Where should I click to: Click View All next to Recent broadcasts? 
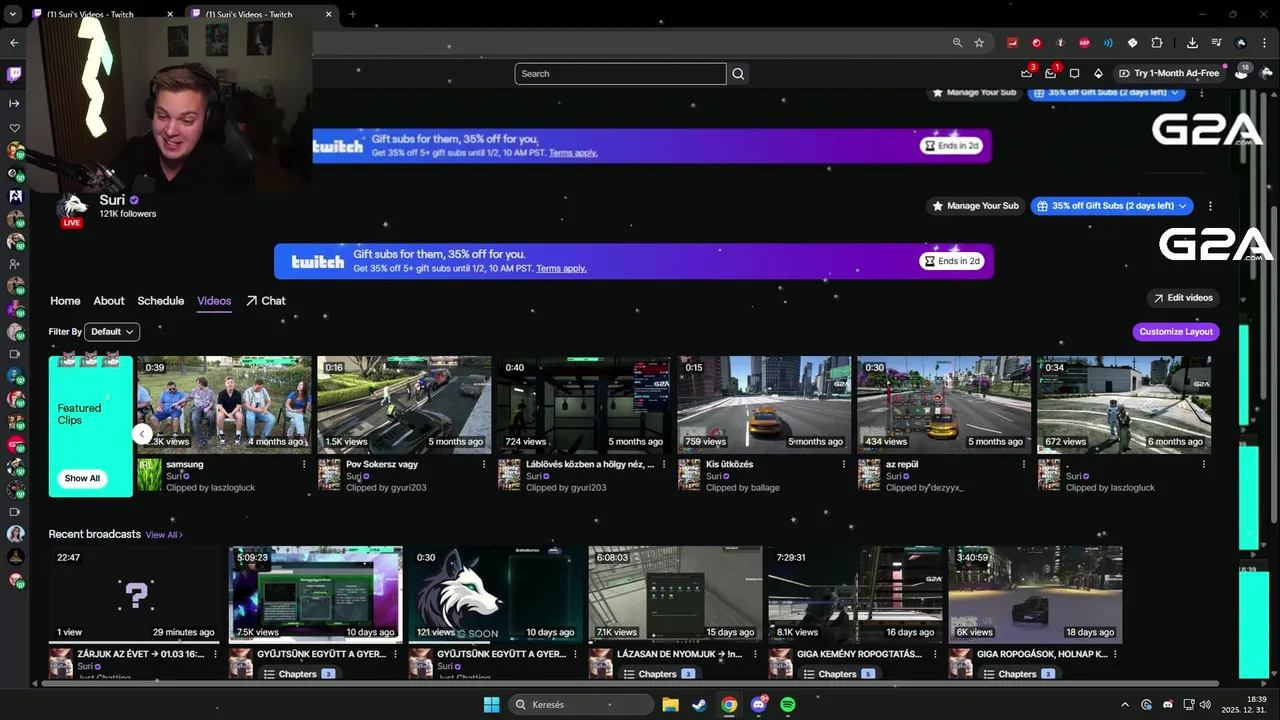click(x=164, y=535)
